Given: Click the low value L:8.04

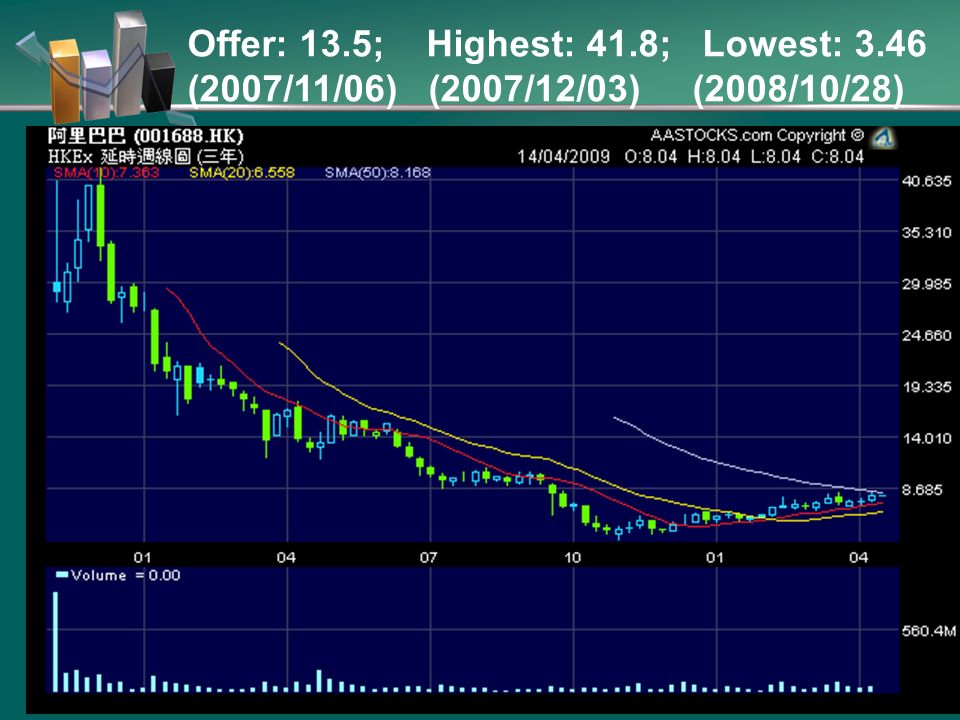Looking at the screenshot, I should 776,157.
